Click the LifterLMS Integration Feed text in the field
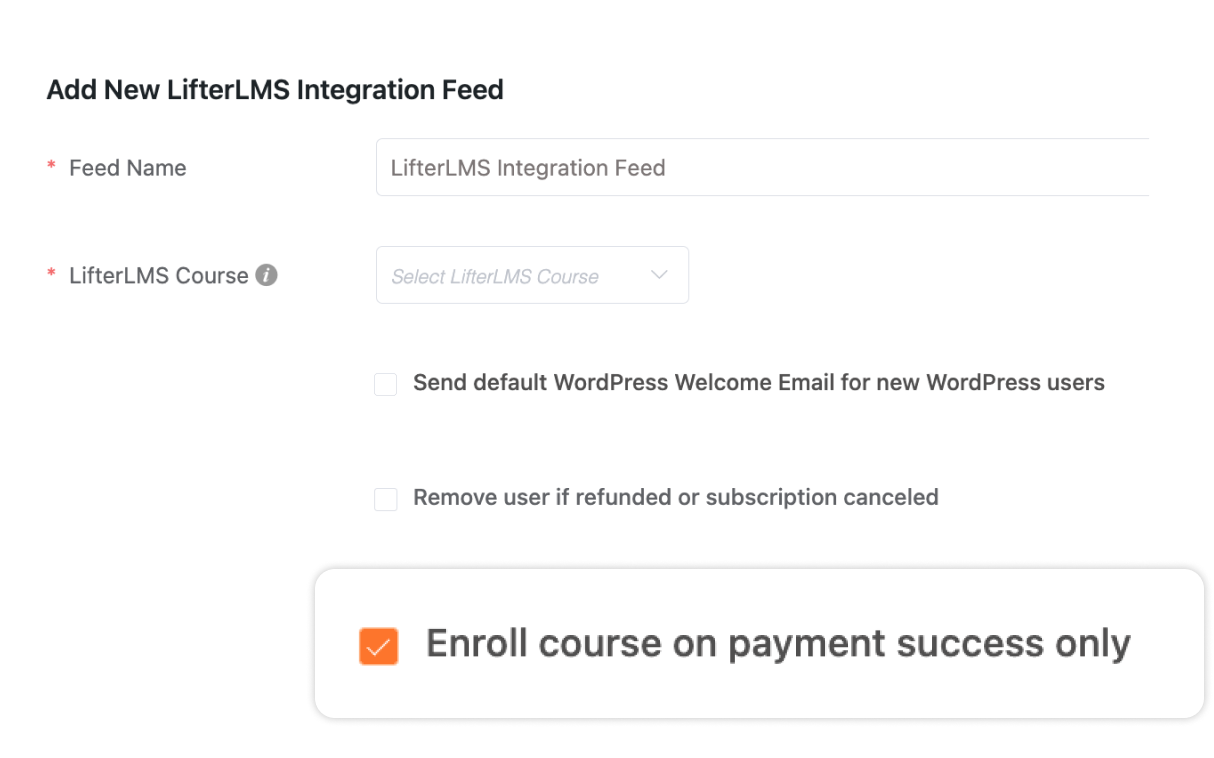Screen dimensions: 1214x758 point(528,168)
